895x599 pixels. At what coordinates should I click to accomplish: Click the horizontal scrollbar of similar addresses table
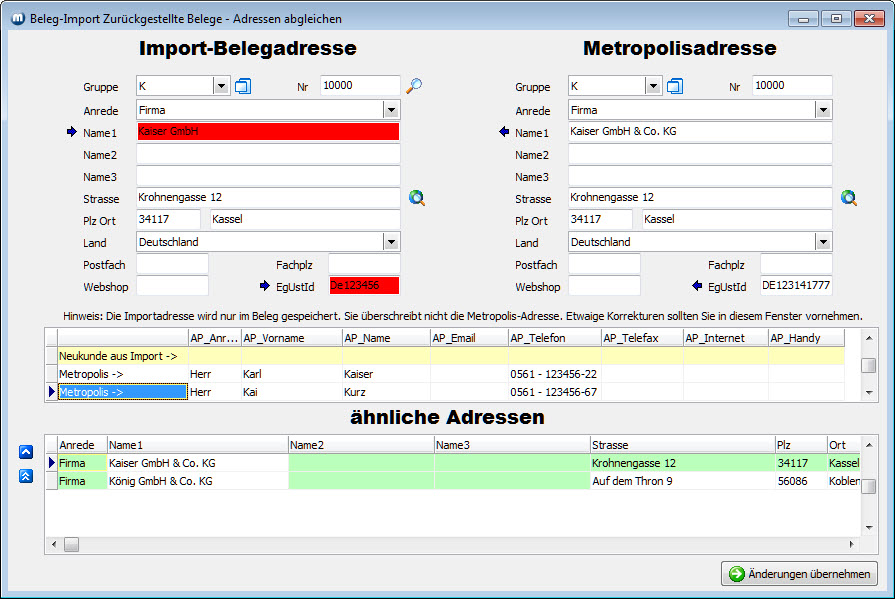450,544
